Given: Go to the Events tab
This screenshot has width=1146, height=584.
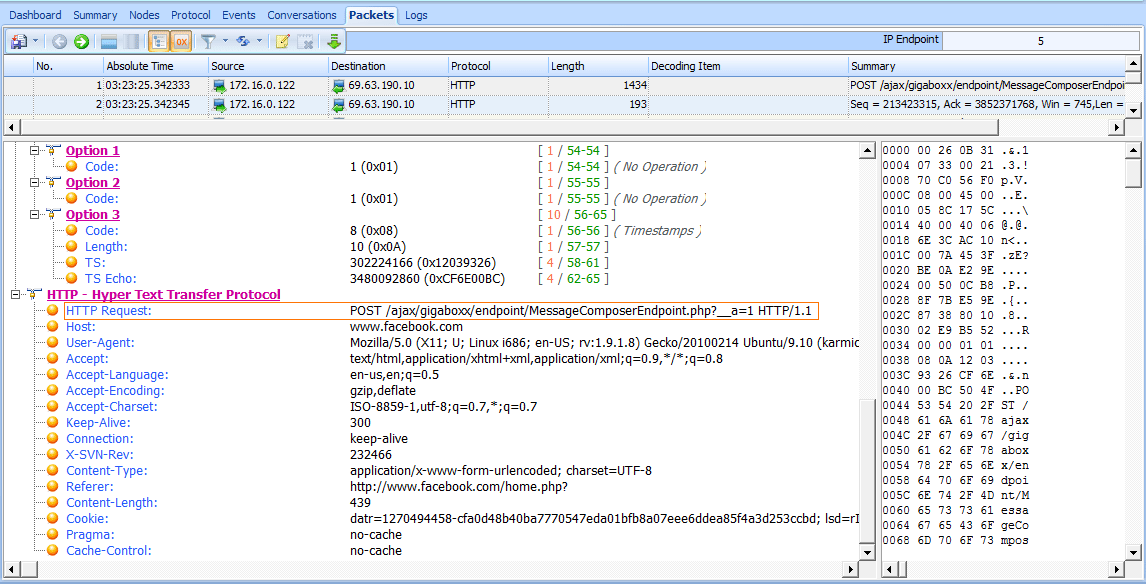Looking at the screenshot, I should click(239, 15).
